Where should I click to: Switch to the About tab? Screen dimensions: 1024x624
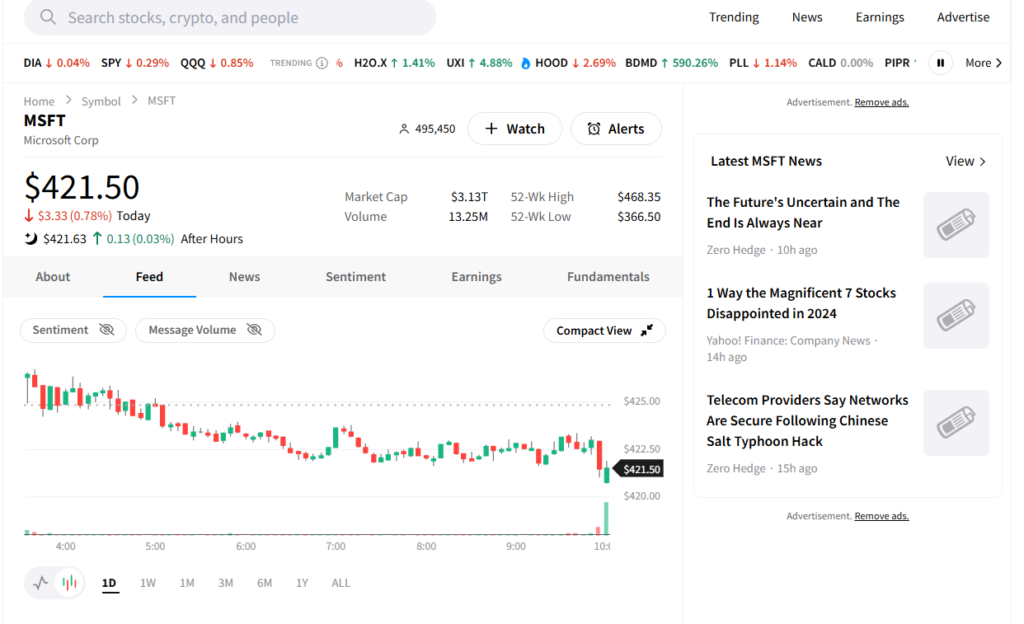tap(52, 277)
